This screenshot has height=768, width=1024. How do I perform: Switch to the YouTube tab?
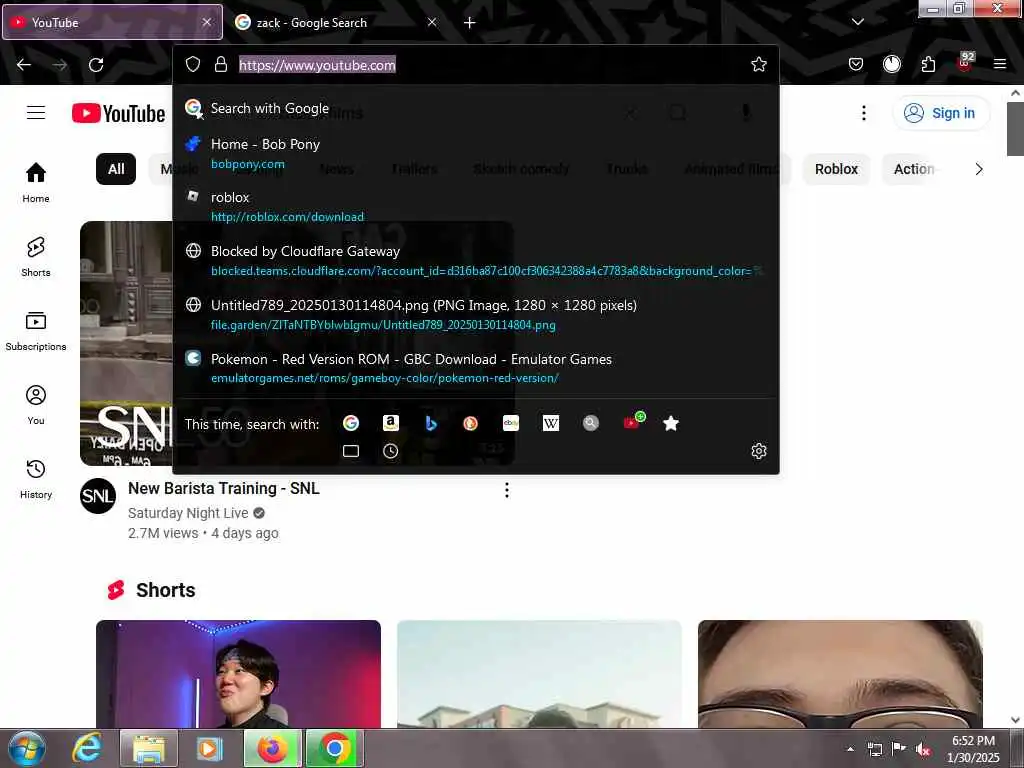[112, 22]
